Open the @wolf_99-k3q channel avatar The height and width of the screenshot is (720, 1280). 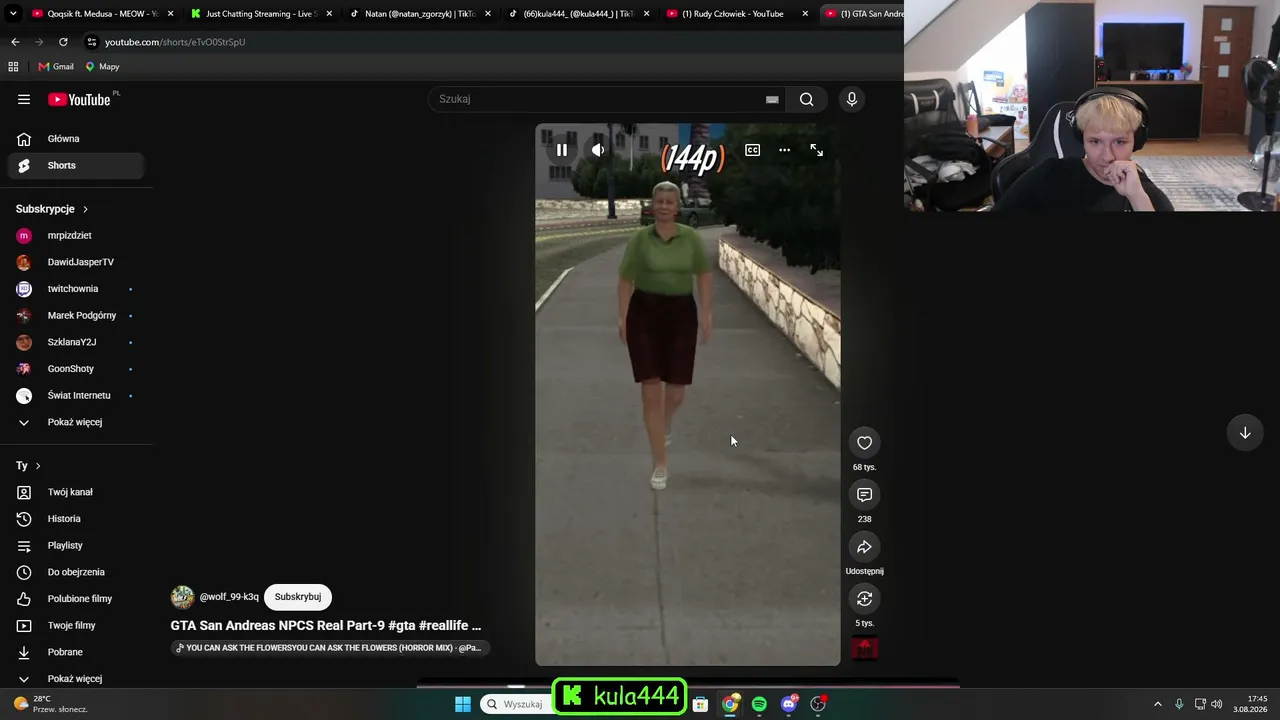point(182,597)
